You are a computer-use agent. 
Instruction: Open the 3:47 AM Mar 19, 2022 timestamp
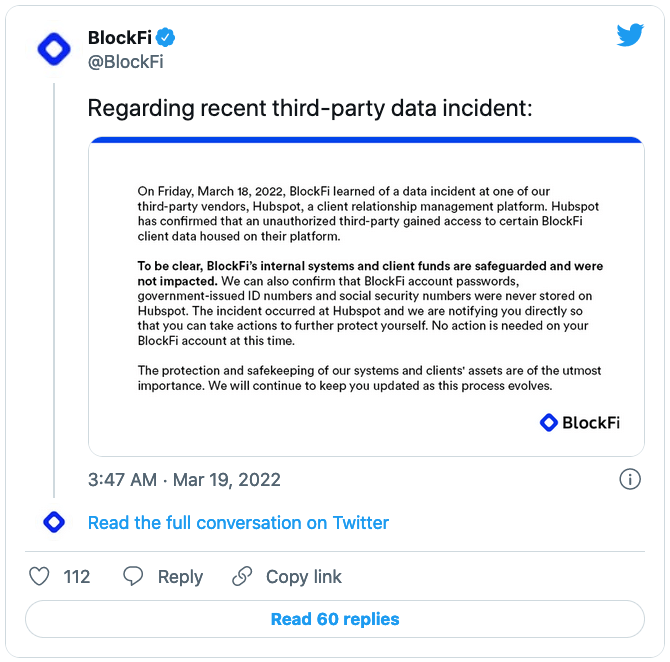tap(184, 480)
